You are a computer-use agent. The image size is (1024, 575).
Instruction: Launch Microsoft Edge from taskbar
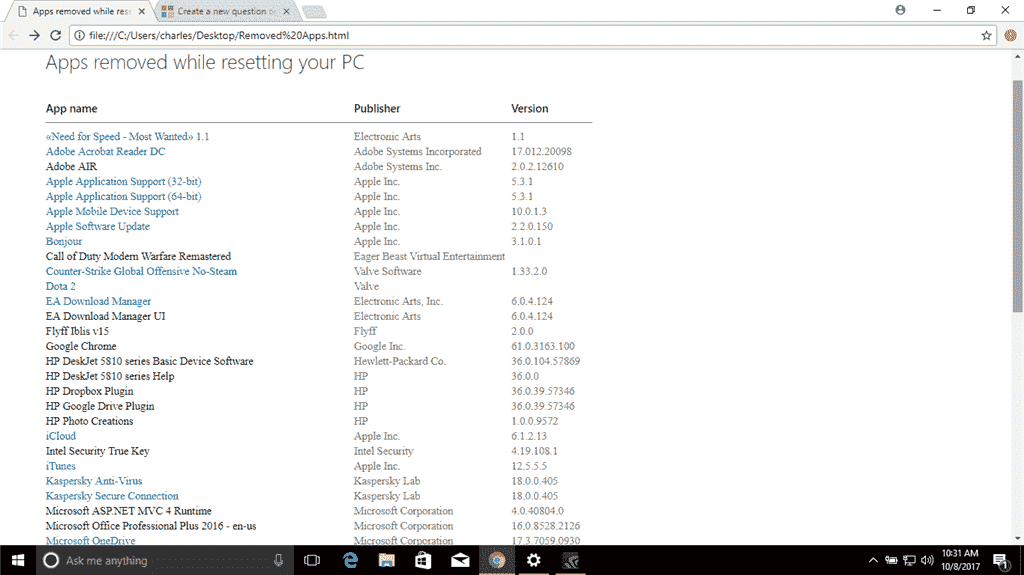tap(350, 560)
